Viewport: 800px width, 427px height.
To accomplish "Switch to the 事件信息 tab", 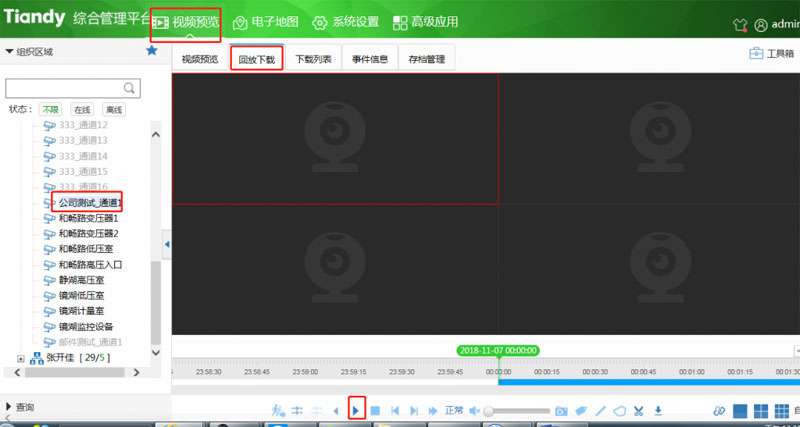I will (x=370, y=59).
